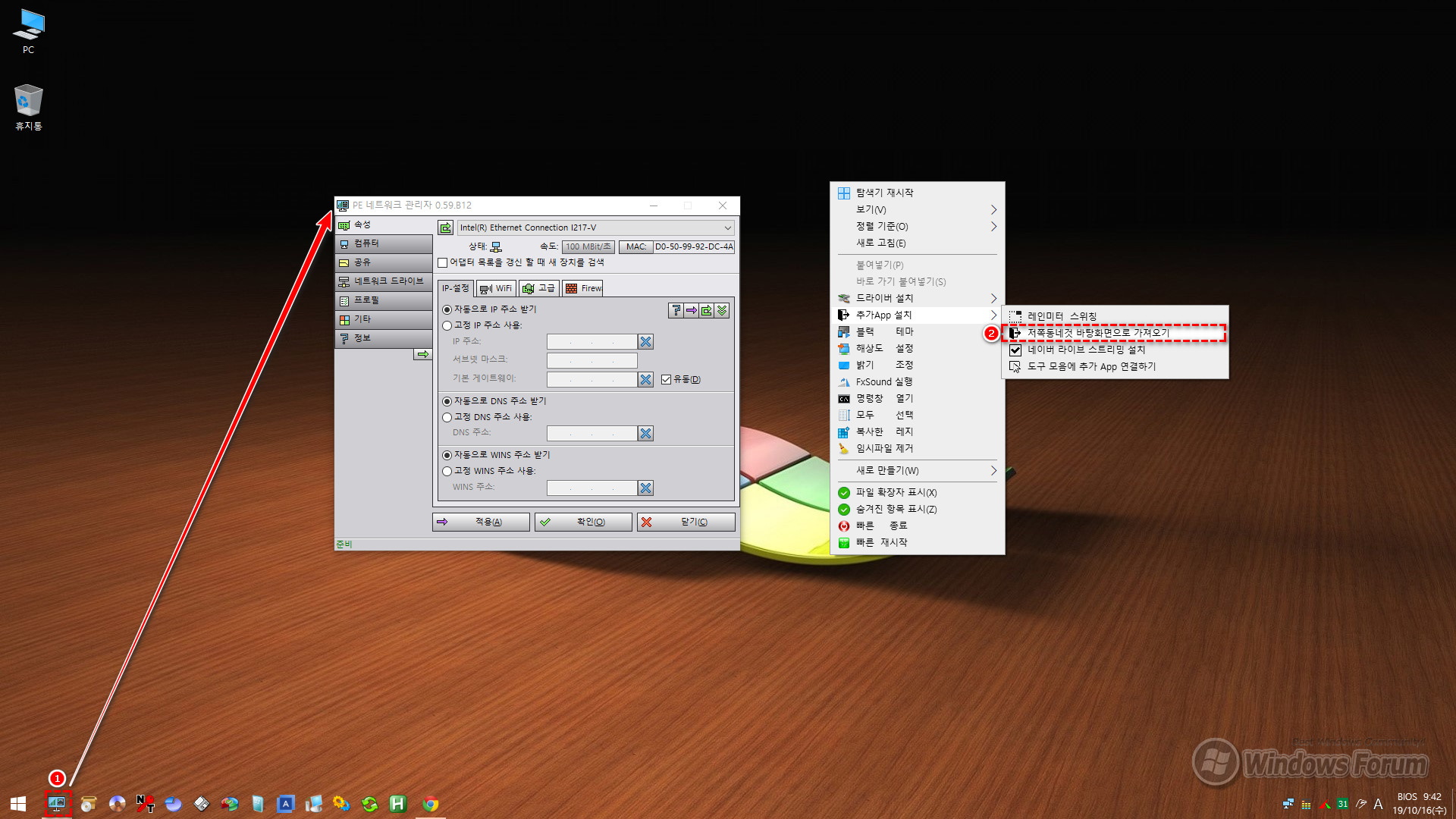This screenshot has width=1456, height=819.
Task: Switch to the Firewall tab
Action: click(582, 289)
